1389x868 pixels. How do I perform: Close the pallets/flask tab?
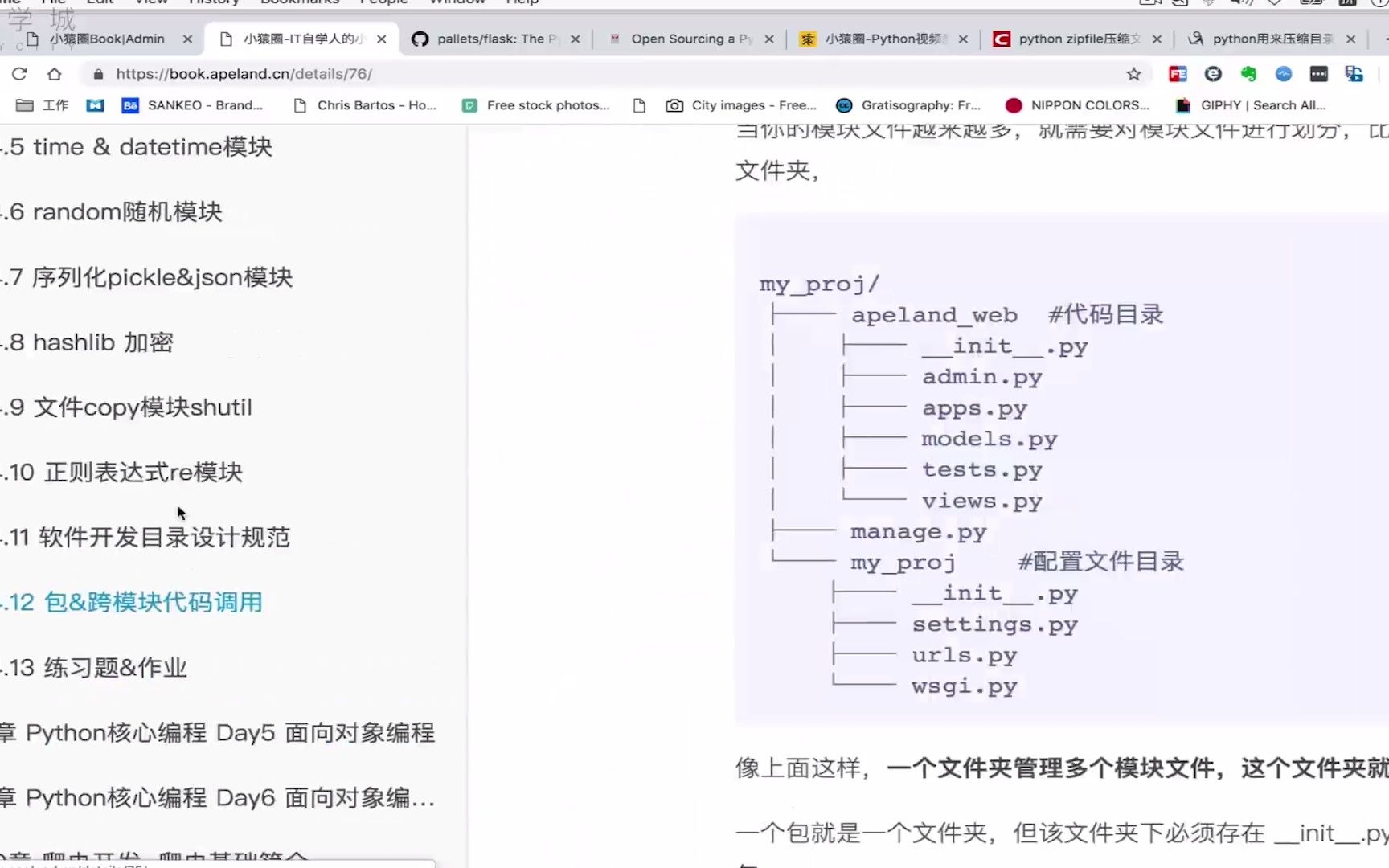pyautogui.click(x=576, y=39)
